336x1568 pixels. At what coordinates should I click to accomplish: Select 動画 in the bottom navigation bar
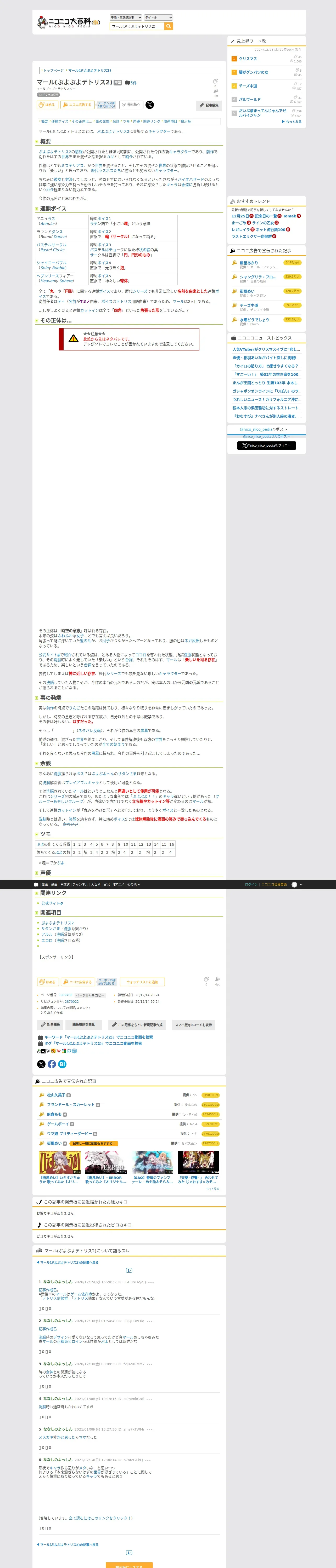tap(45, 884)
